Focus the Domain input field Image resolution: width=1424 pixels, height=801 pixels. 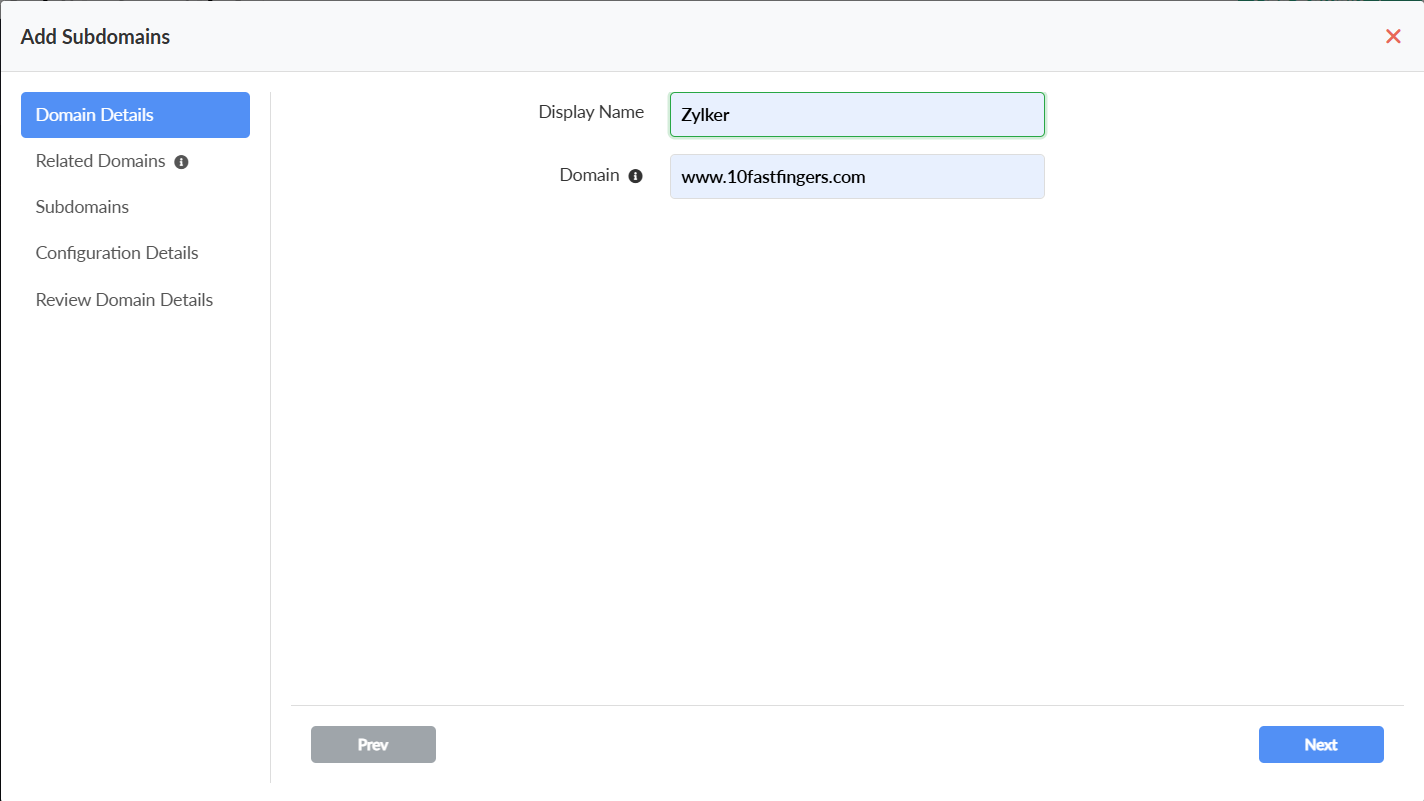coord(857,177)
